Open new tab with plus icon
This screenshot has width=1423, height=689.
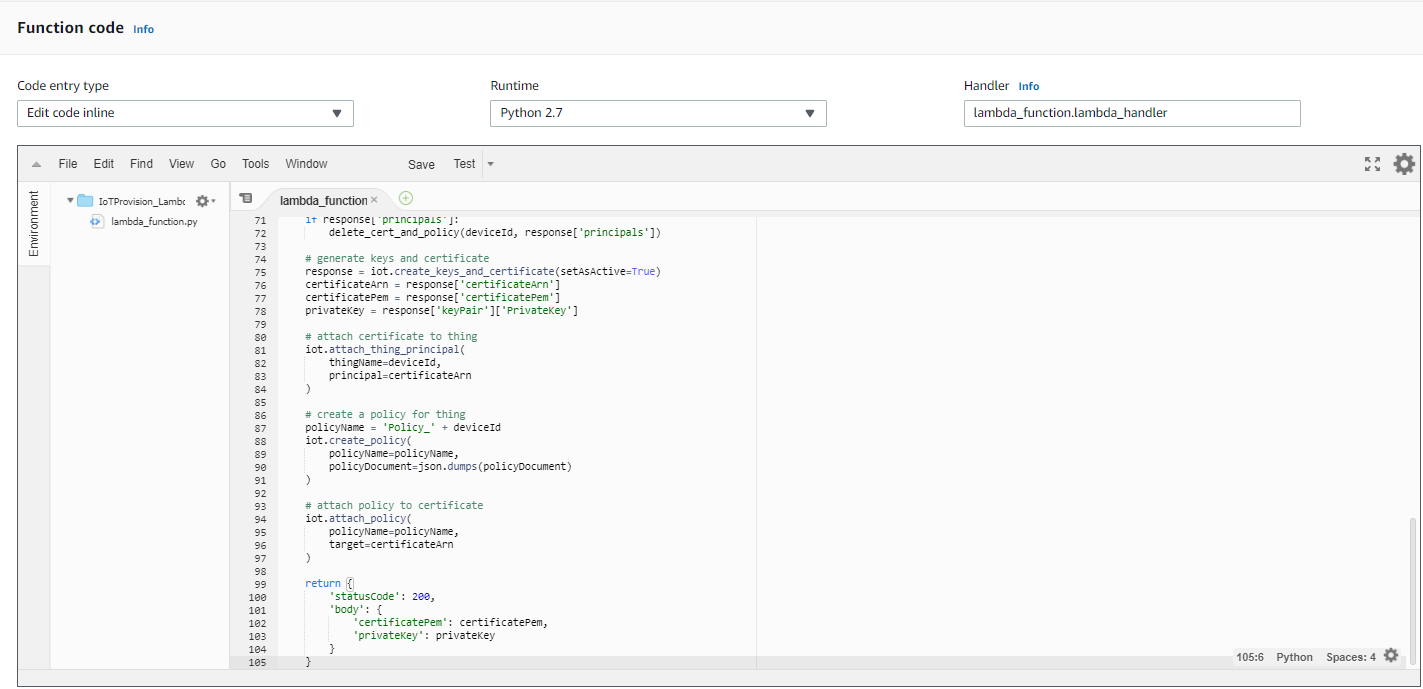click(x=405, y=198)
